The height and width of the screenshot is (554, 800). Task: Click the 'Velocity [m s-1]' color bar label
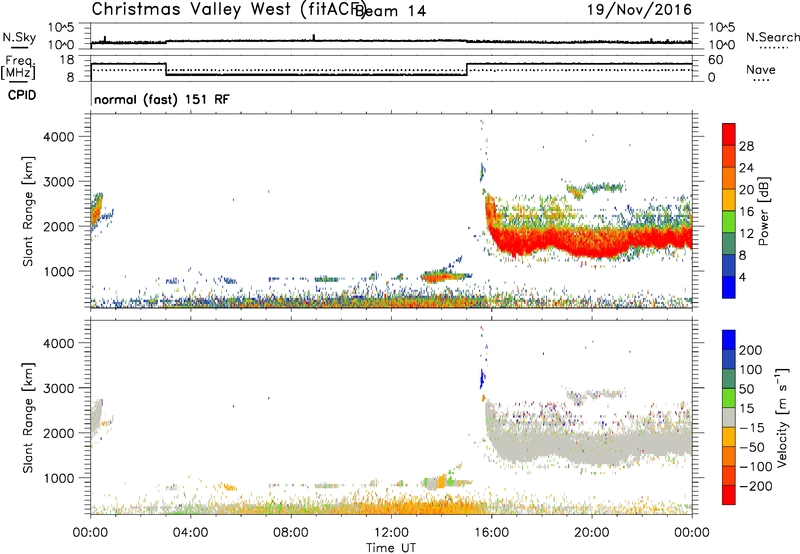point(782,417)
